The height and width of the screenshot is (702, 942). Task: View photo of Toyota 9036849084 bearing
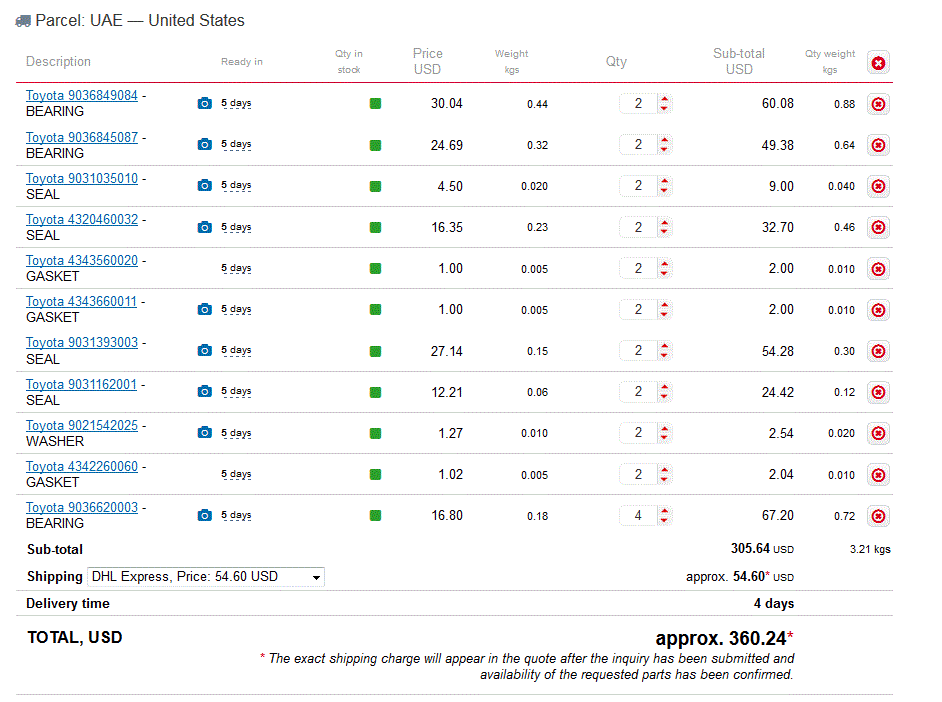204,103
